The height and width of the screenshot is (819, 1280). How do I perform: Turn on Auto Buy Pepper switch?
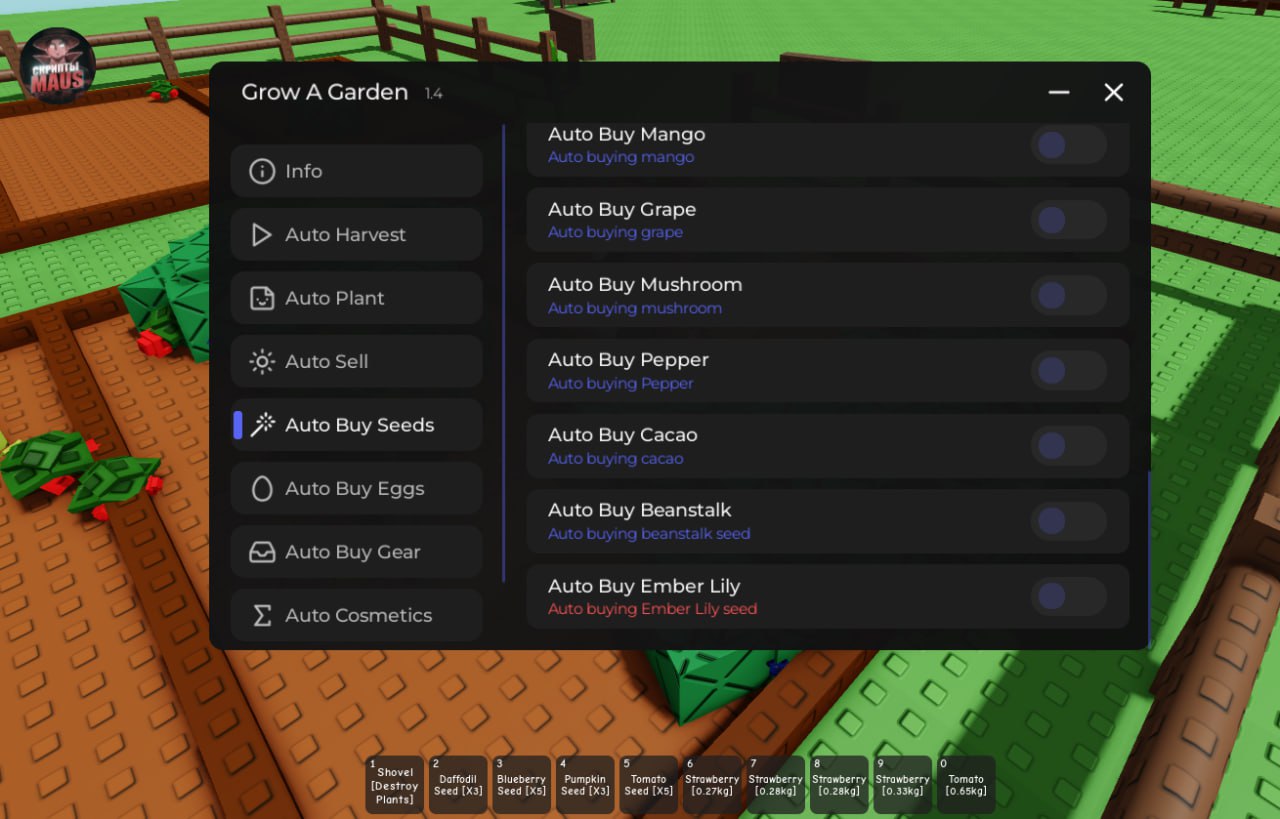(1069, 371)
